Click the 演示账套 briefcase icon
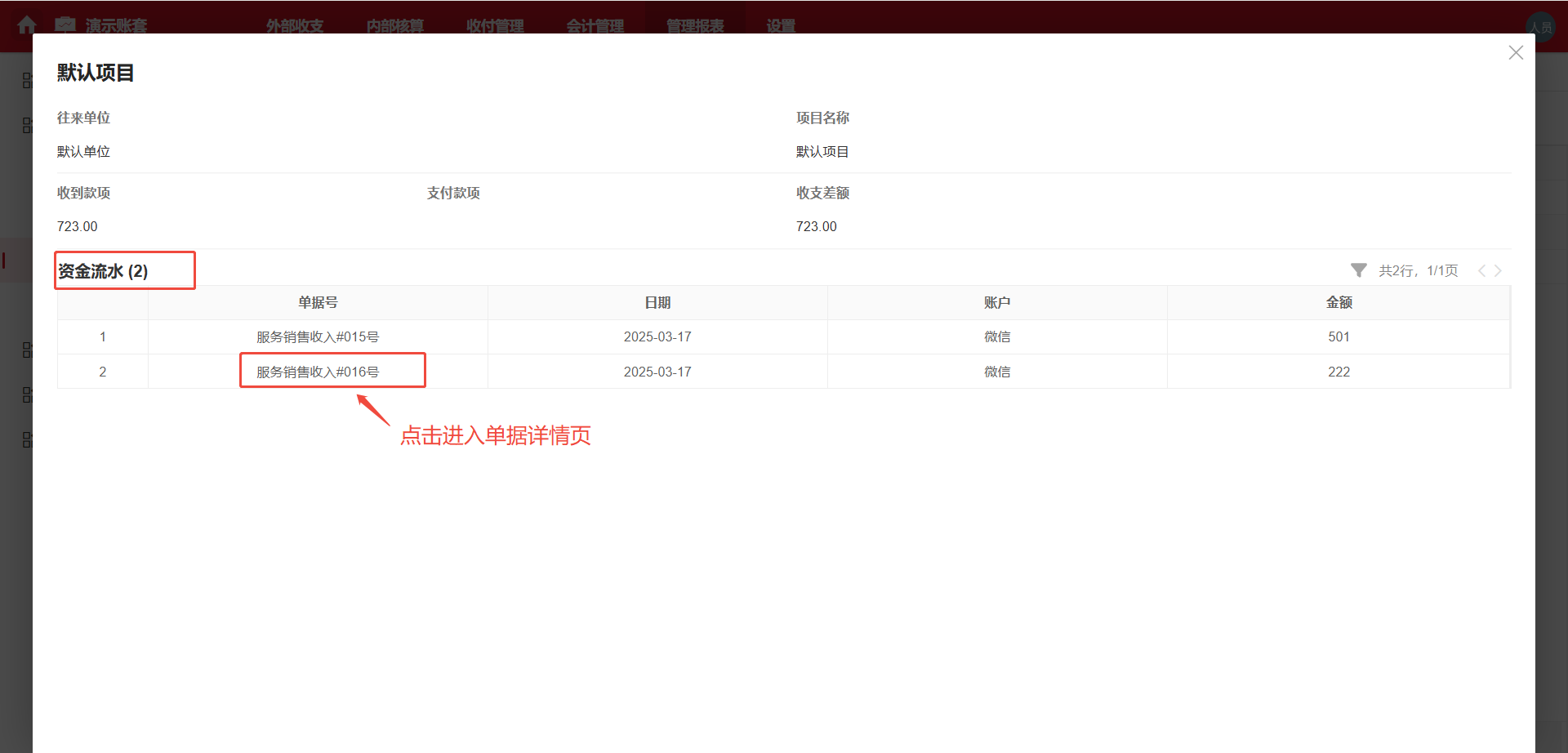 point(65,25)
